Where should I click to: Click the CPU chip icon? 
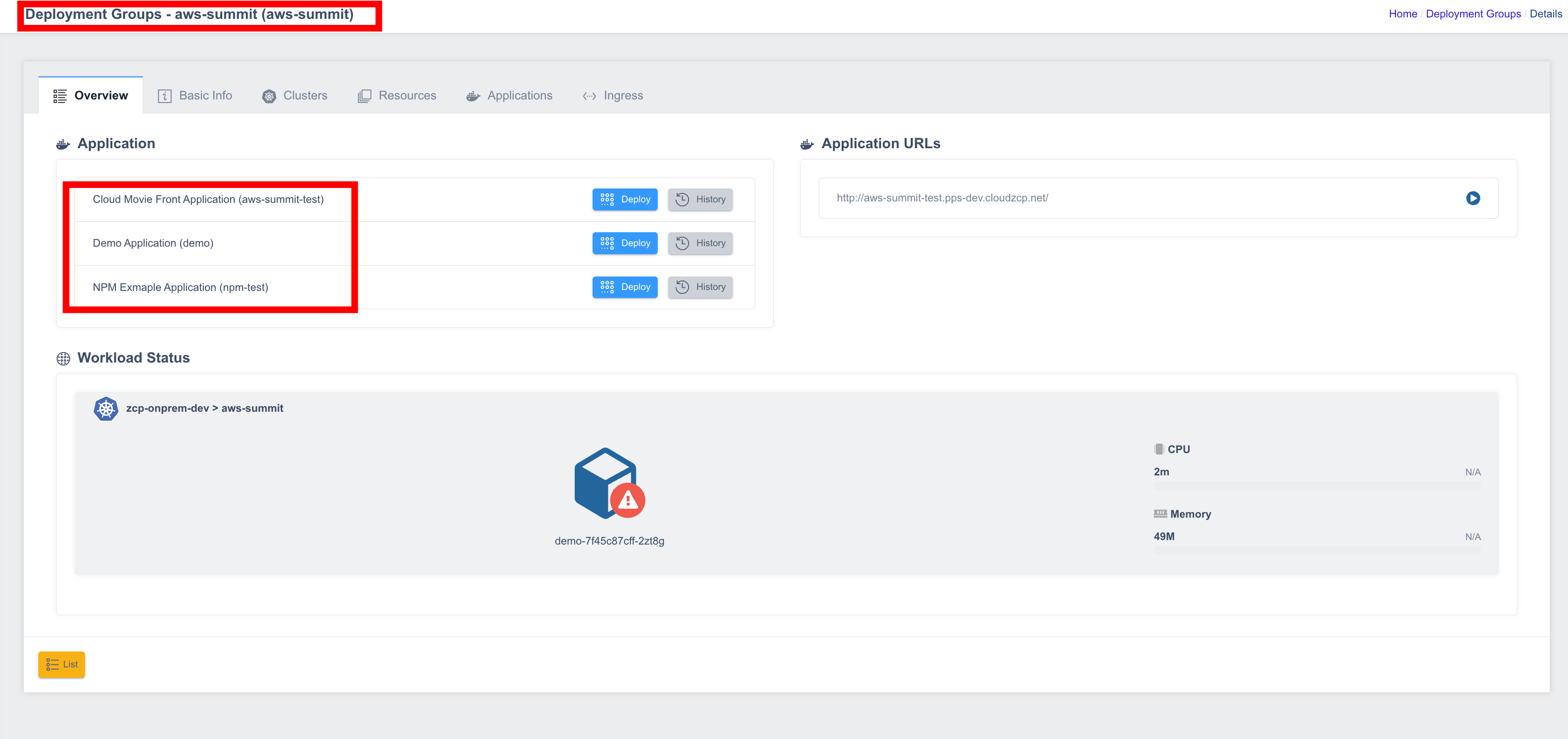click(1159, 449)
